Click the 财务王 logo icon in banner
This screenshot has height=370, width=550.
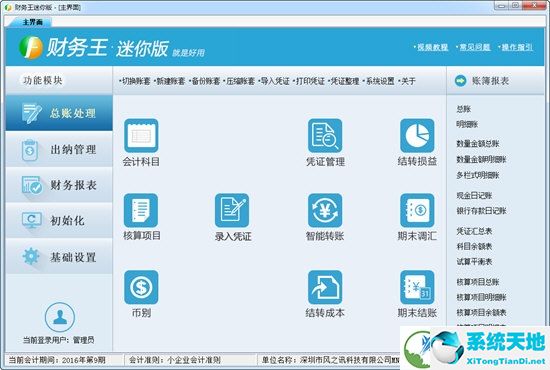[31, 47]
